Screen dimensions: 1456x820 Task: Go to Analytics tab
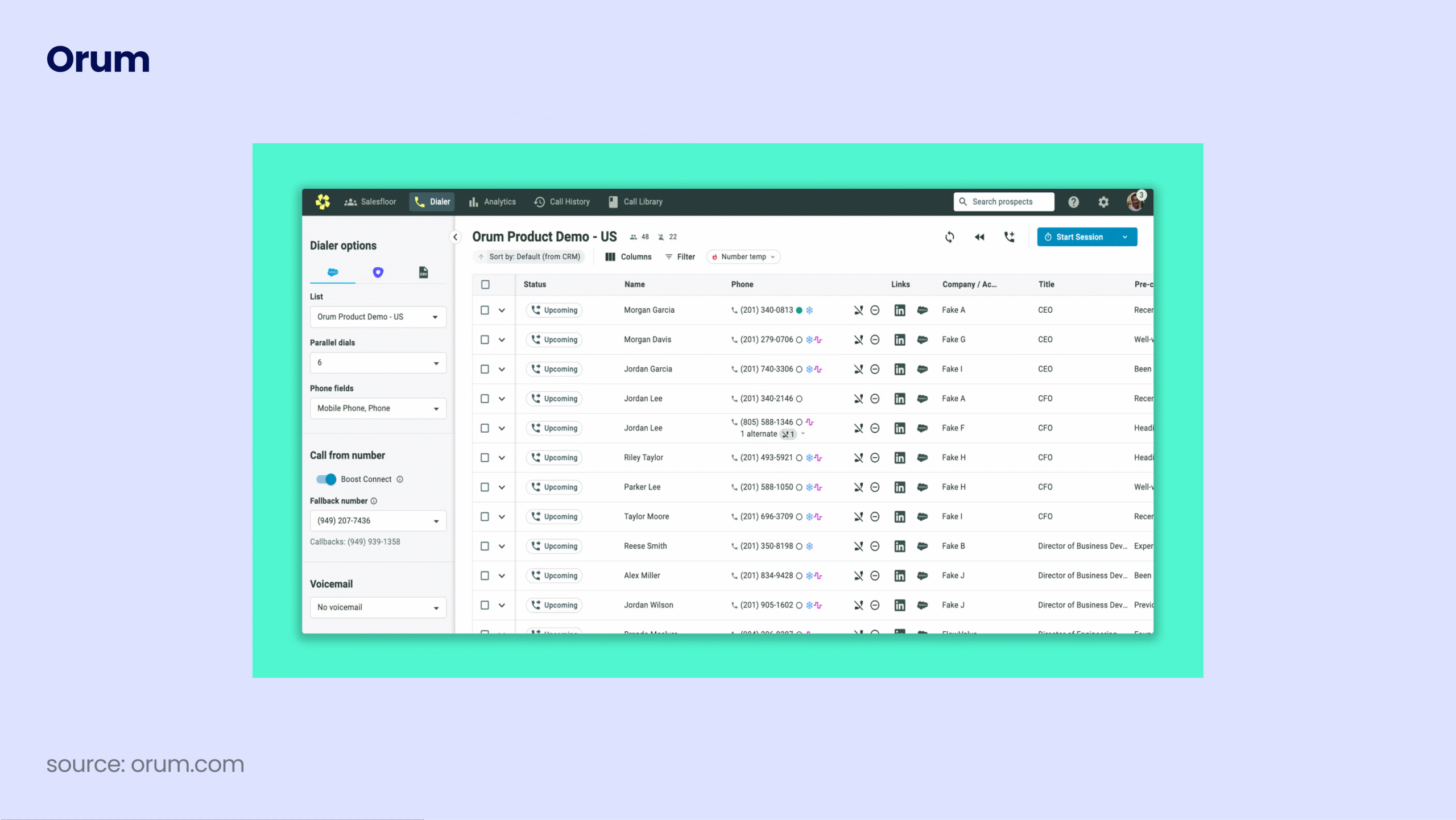point(493,202)
